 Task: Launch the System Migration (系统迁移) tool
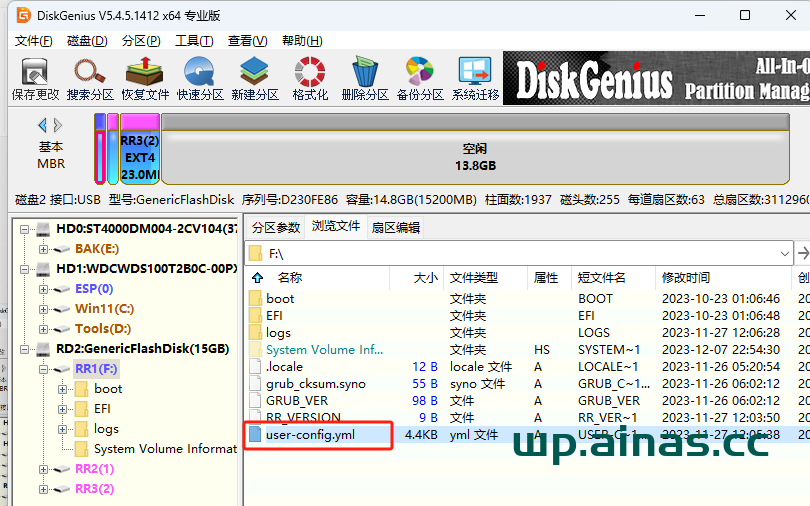[x=475, y=79]
